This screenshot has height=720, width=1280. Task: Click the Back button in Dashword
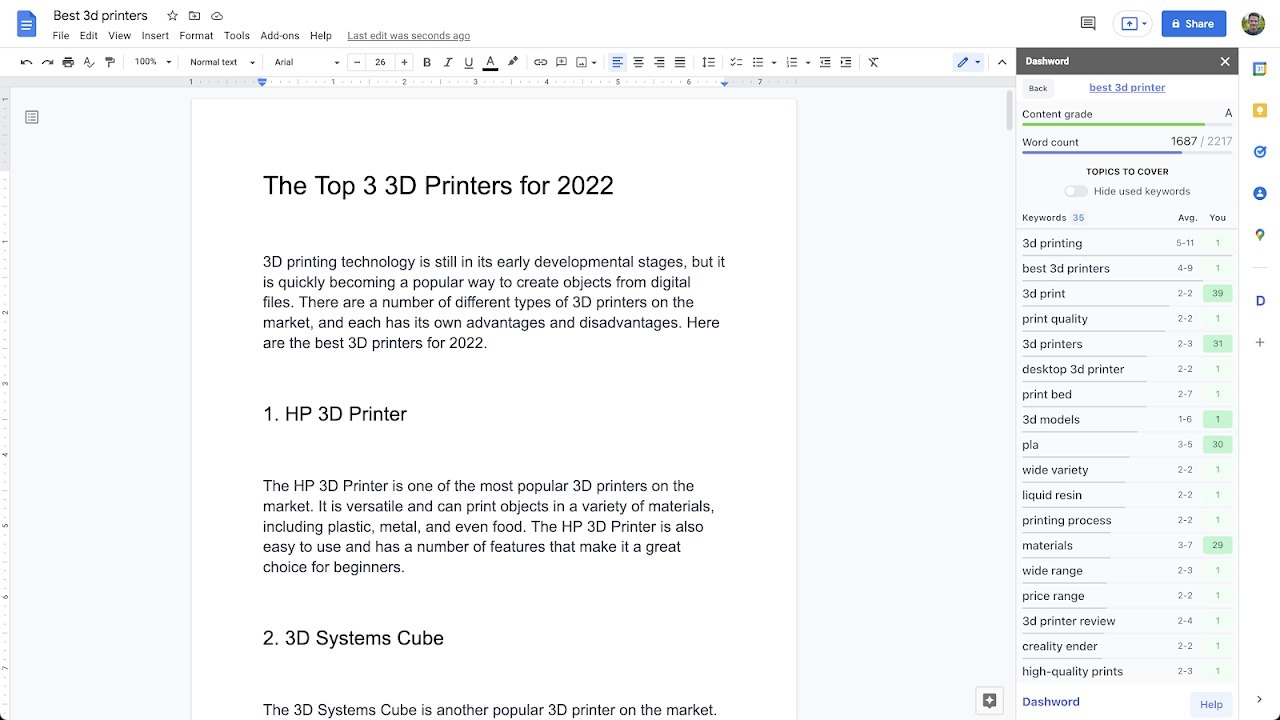click(x=1038, y=88)
